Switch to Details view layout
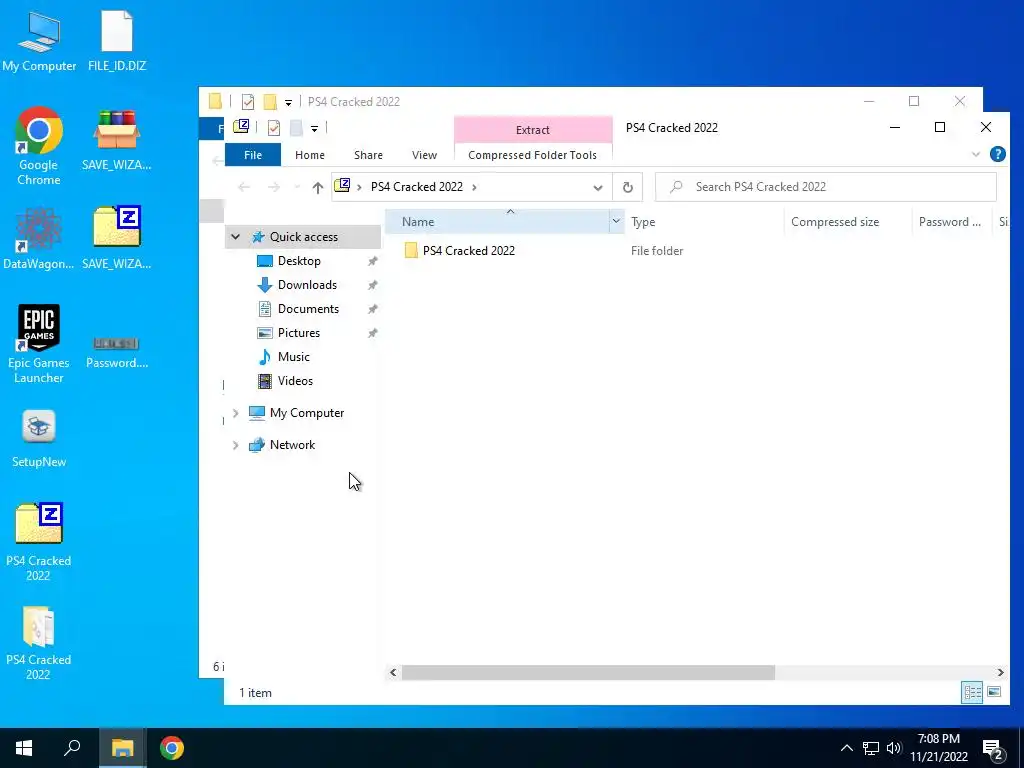The width and height of the screenshot is (1024, 768). (972, 692)
